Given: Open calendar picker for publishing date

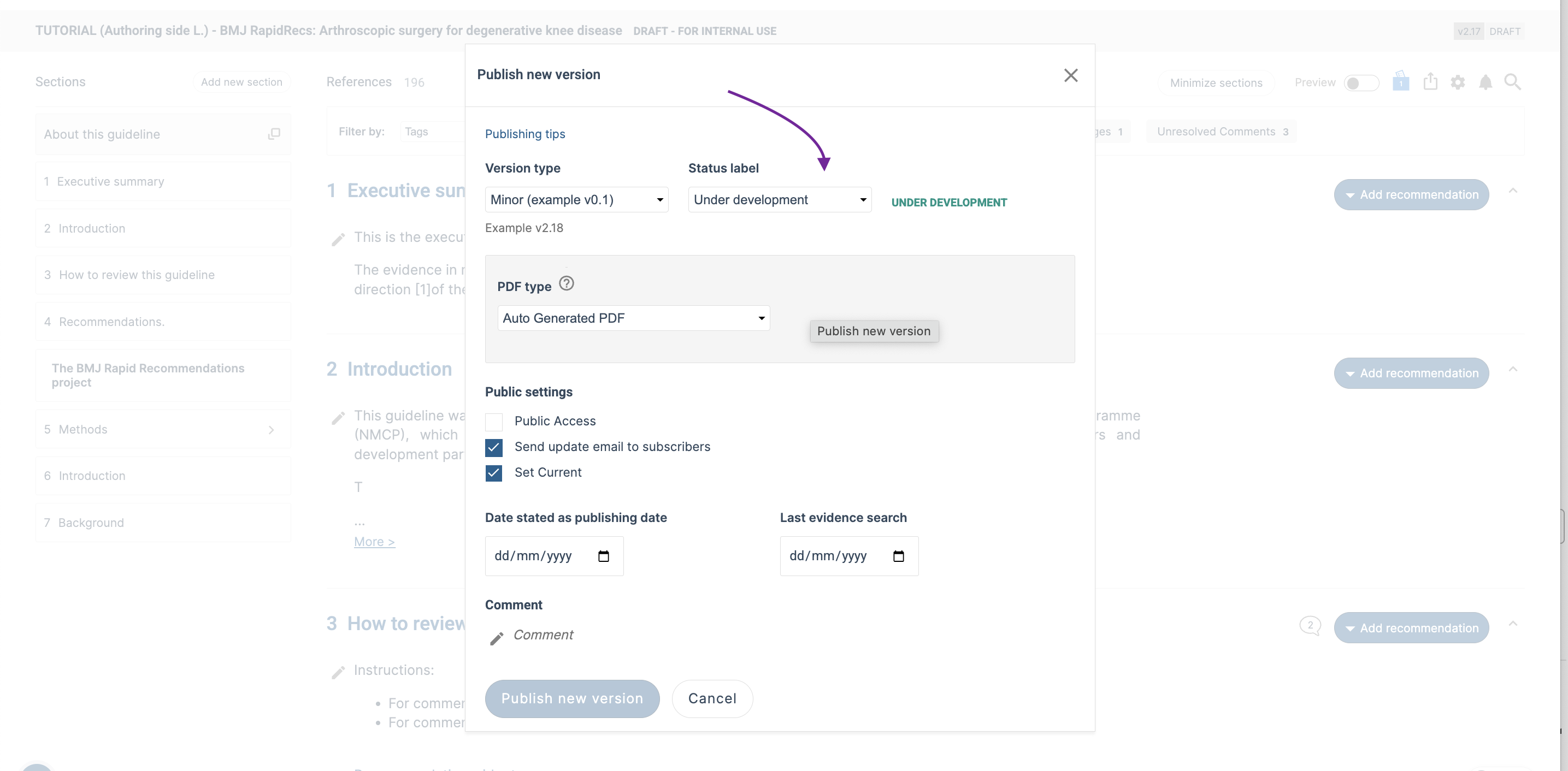Looking at the screenshot, I should point(603,555).
